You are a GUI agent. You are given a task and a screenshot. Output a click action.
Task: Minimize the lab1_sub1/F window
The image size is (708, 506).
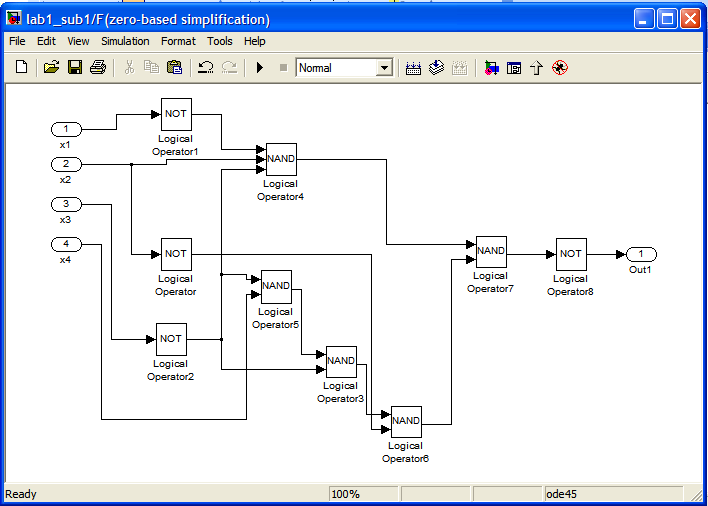[643, 19]
